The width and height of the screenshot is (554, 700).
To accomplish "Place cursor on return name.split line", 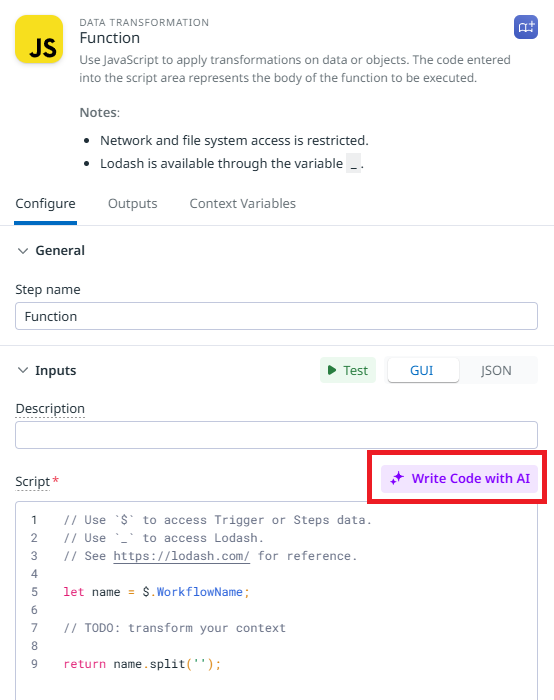I will [142, 664].
